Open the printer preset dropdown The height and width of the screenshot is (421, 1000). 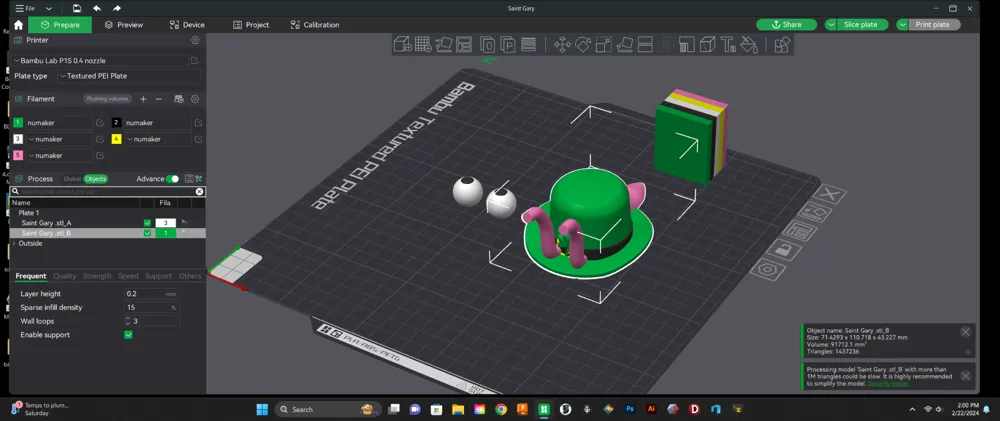[100, 61]
